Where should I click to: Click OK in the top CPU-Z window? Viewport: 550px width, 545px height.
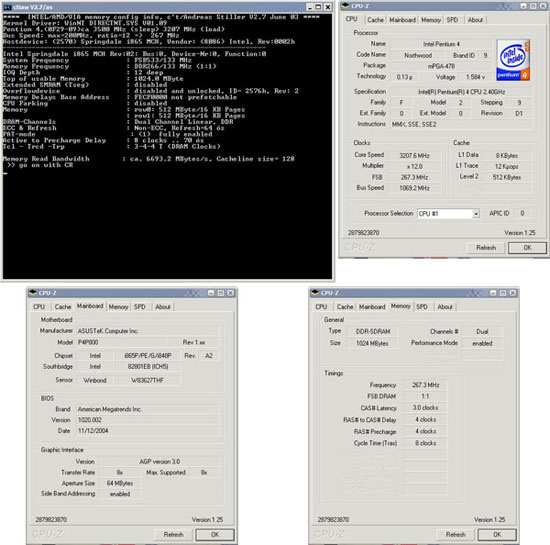tap(527, 248)
